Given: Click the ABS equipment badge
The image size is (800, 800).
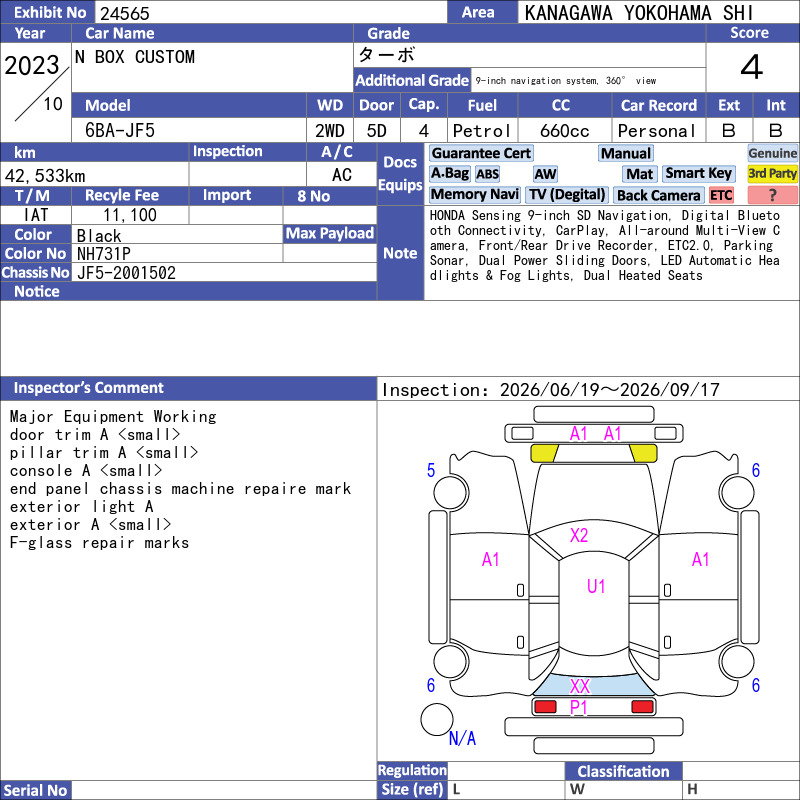Looking at the screenshot, I should click(487, 174).
